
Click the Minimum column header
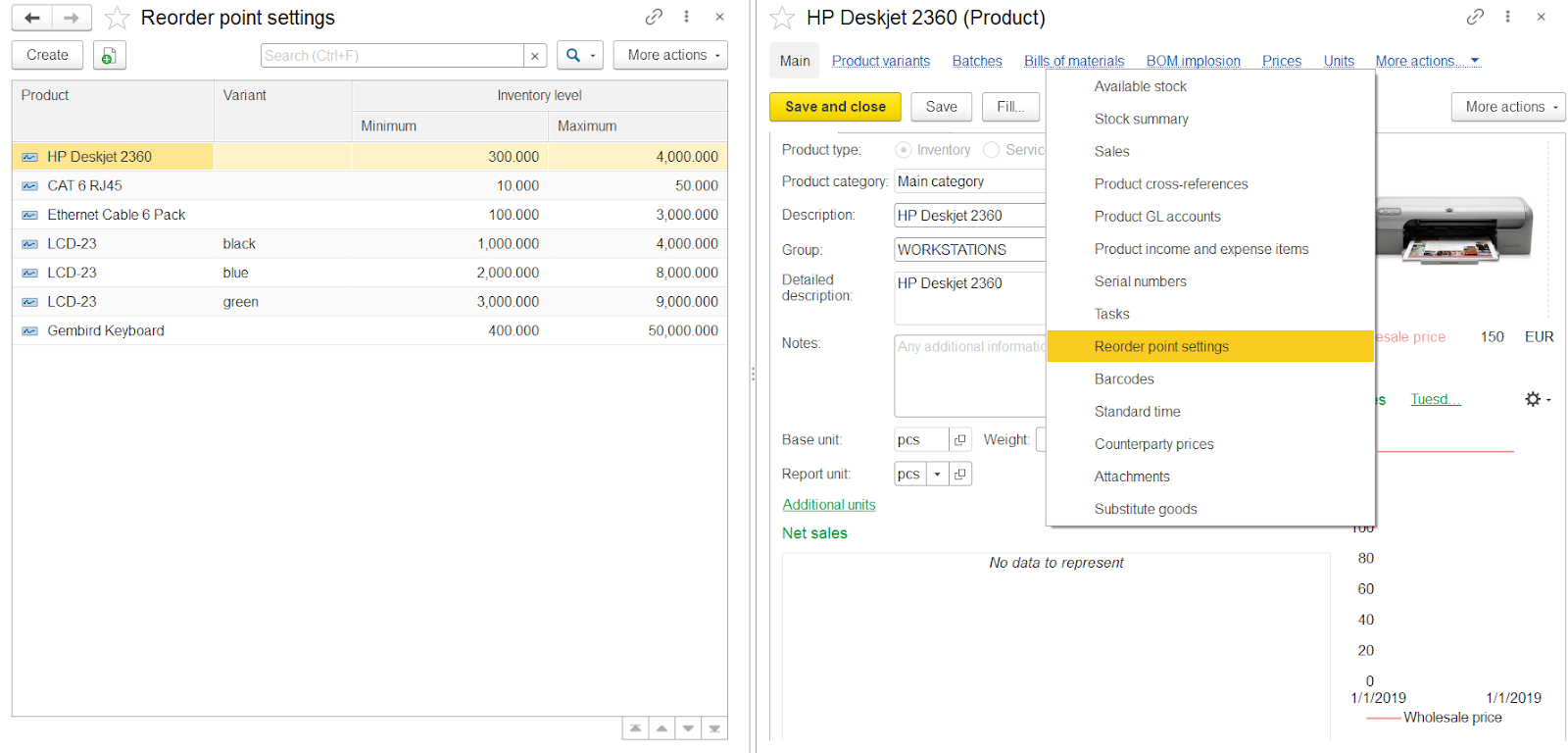pos(450,126)
